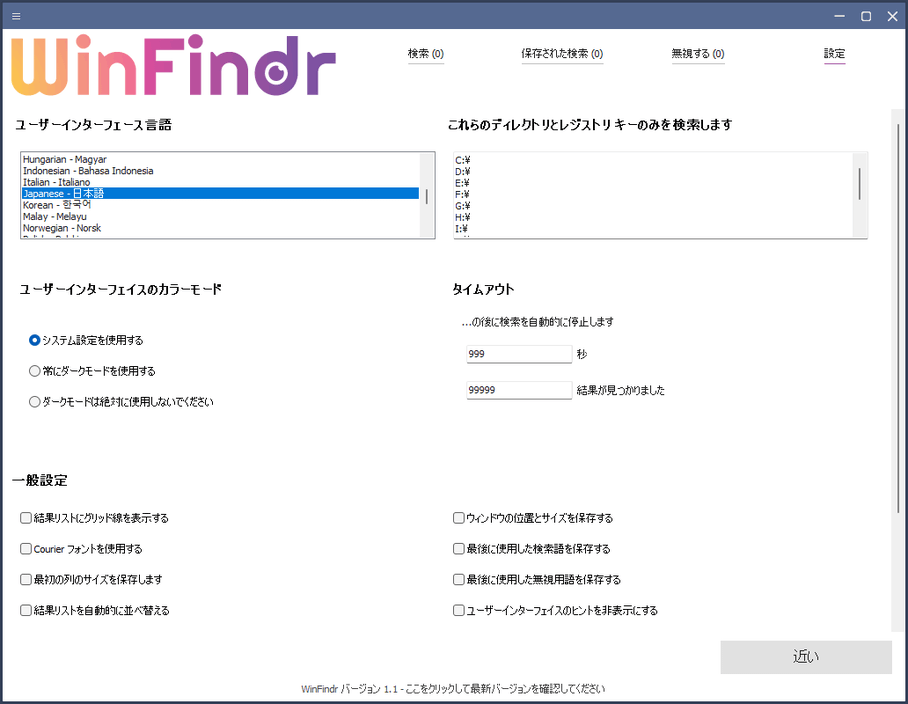Select the 設定 tab
The height and width of the screenshot is (704, 908).
[834, 54]
